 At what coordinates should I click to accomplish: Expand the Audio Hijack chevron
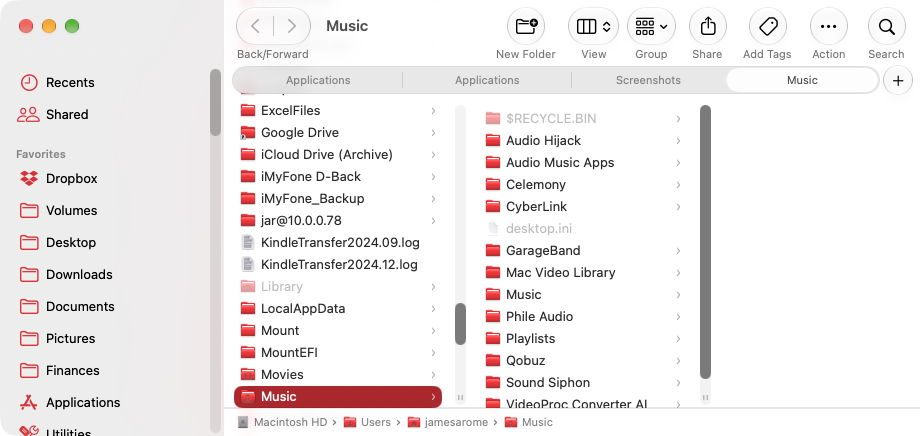tap(678, 140)
